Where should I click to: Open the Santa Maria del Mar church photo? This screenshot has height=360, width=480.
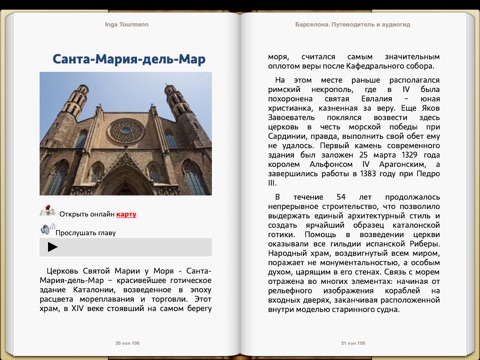coord(126,133)
